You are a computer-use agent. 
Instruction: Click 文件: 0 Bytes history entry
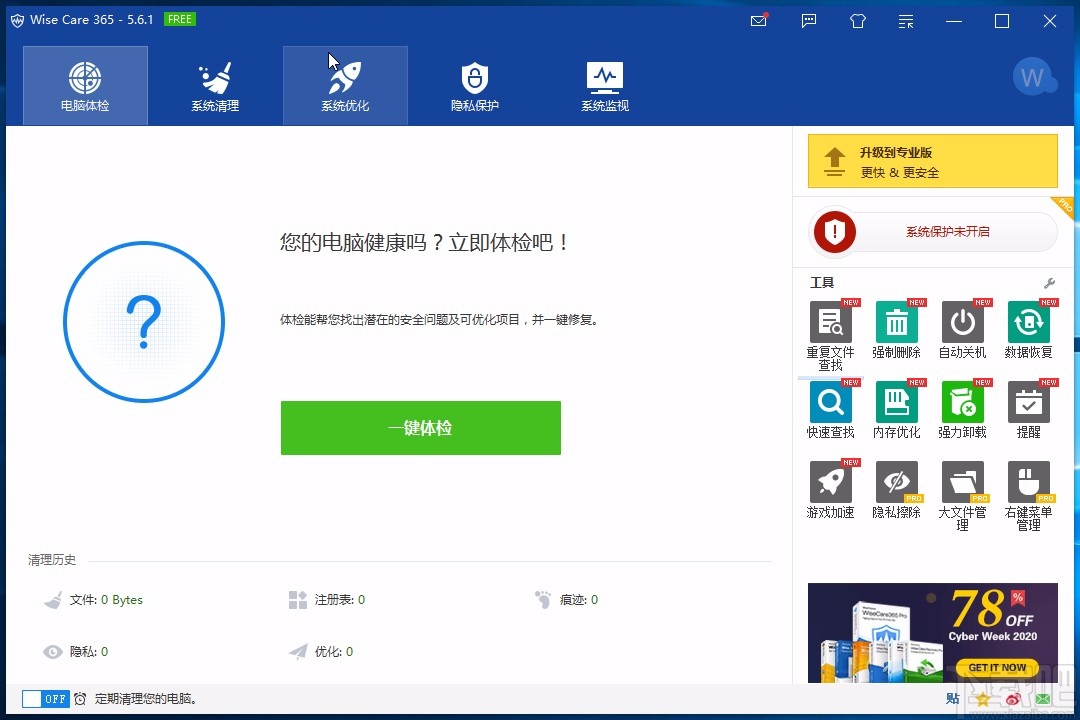pos(93,600)
